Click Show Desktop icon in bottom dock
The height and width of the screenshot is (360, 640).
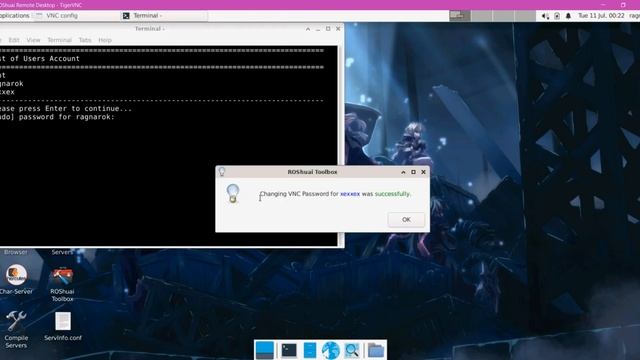(x=264, y=350)
